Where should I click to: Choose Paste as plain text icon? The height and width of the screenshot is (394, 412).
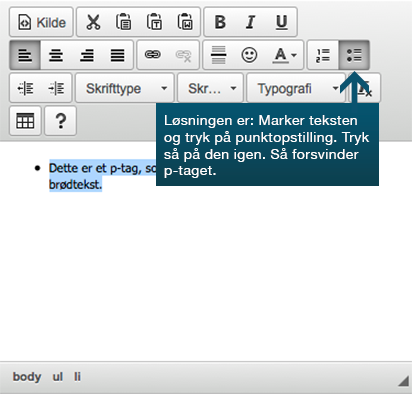tap(154, 22)
